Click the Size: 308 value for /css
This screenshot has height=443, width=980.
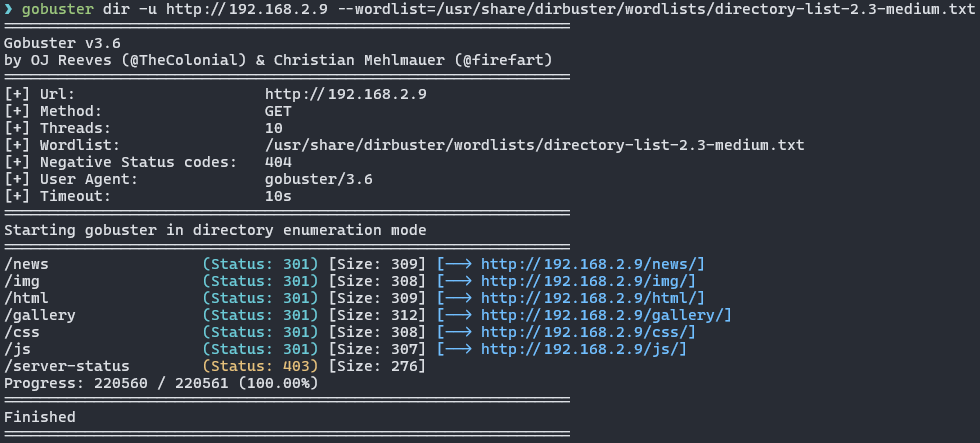(378, 332)
